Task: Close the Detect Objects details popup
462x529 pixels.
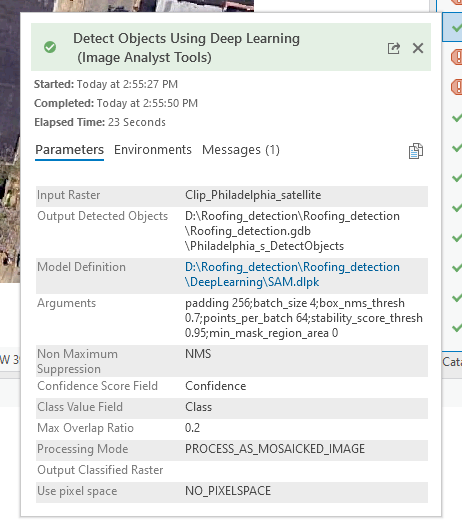Action: click(x=418, y=48)
